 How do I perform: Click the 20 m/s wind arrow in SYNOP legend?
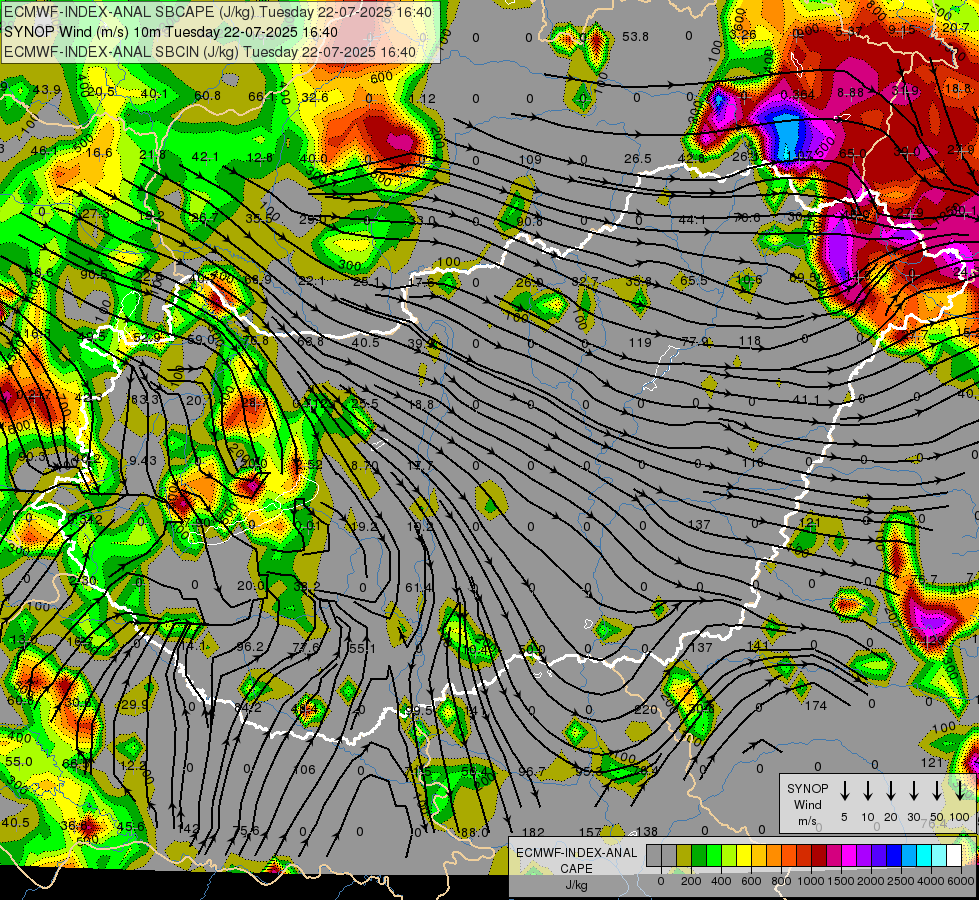point(890,790)
